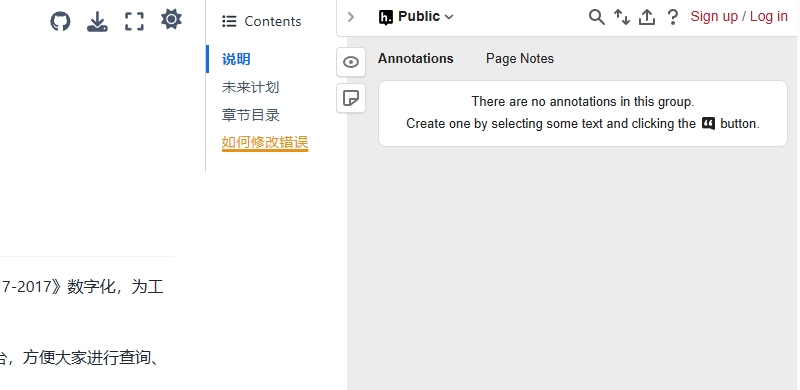Go to 章节目录 section in contents

coord(251,115)
